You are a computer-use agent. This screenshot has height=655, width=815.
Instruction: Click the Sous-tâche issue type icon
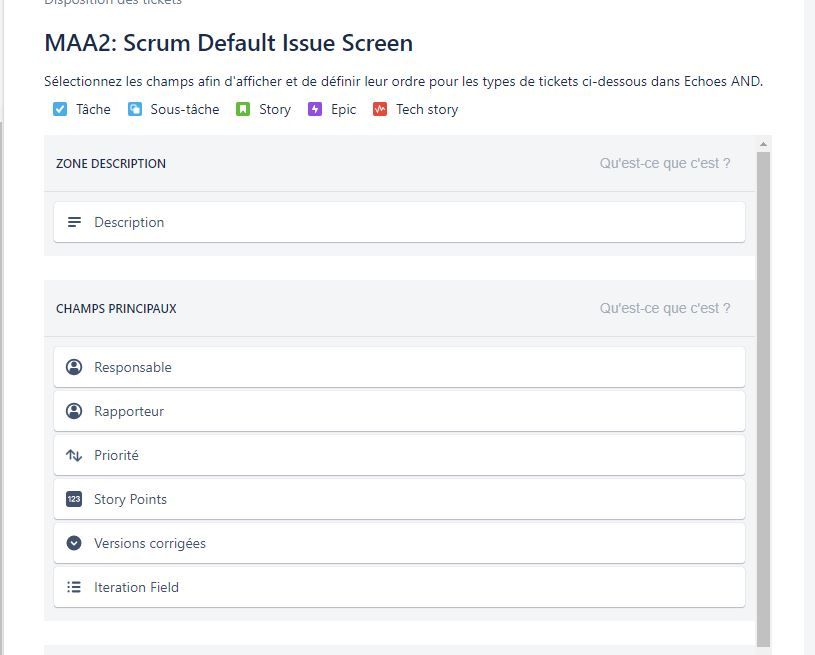135,109
